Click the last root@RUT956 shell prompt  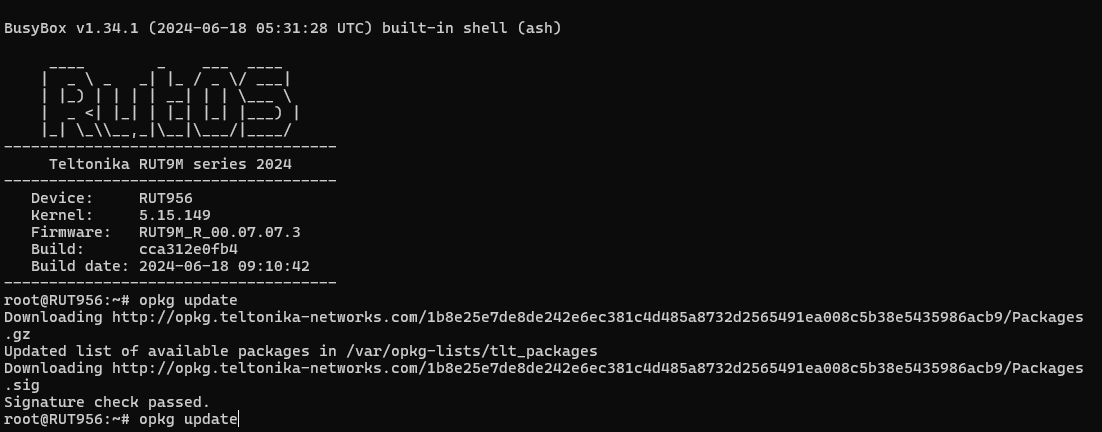(66, 419)
